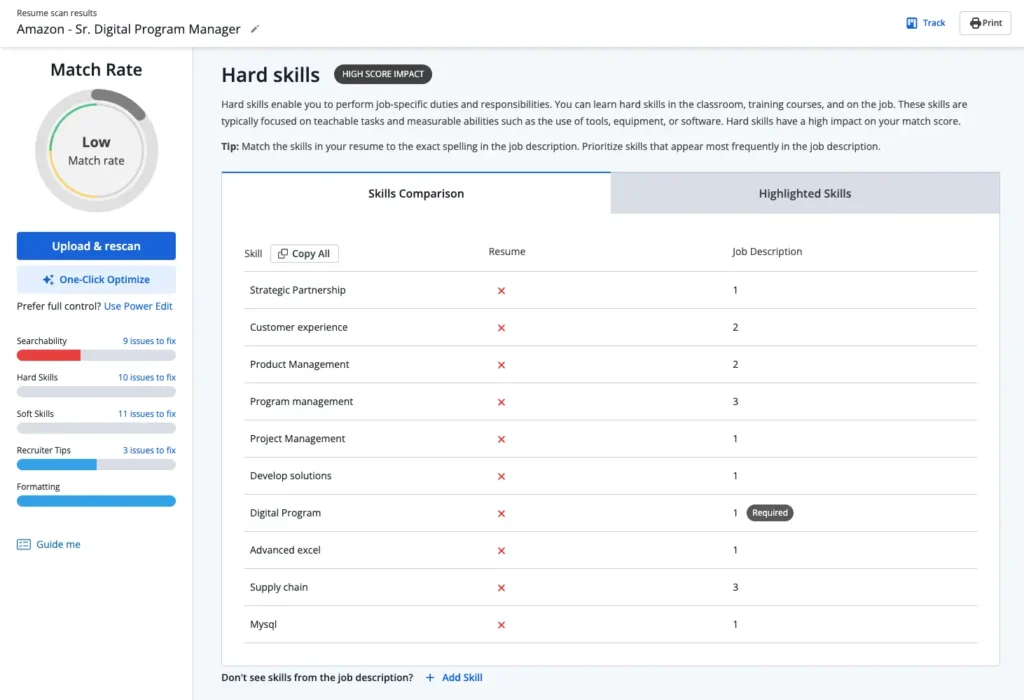
Task: Open the 10 issues to fix Hard Skills link
Action: coord(147,377)
